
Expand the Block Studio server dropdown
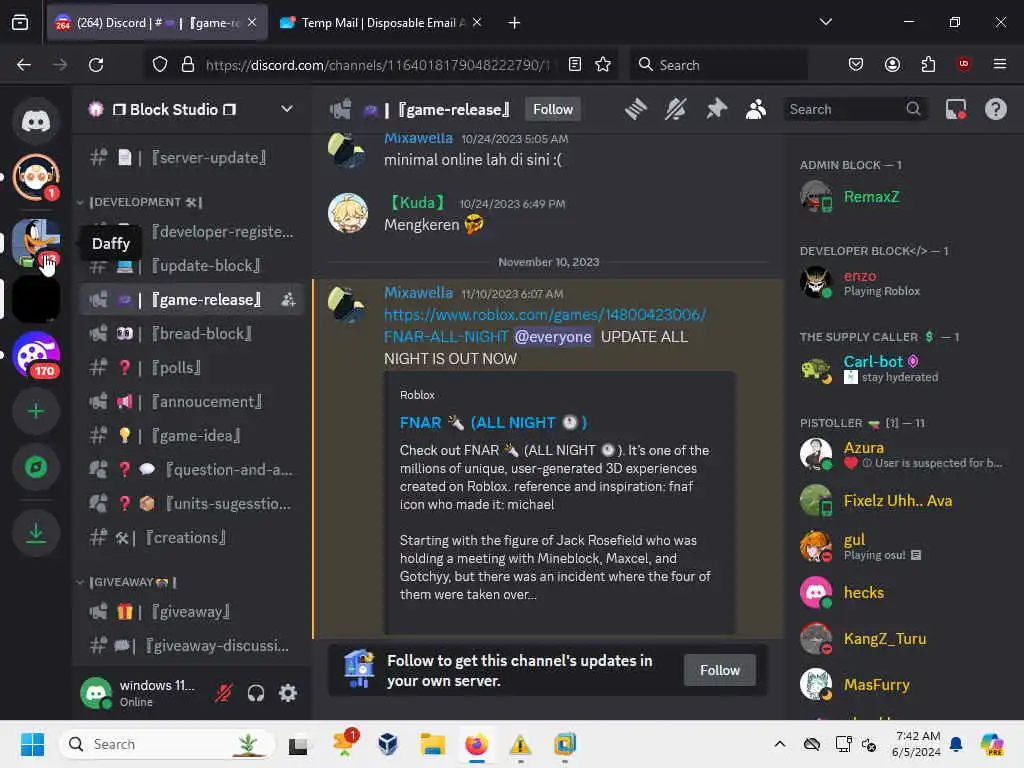tap(287, 109)
